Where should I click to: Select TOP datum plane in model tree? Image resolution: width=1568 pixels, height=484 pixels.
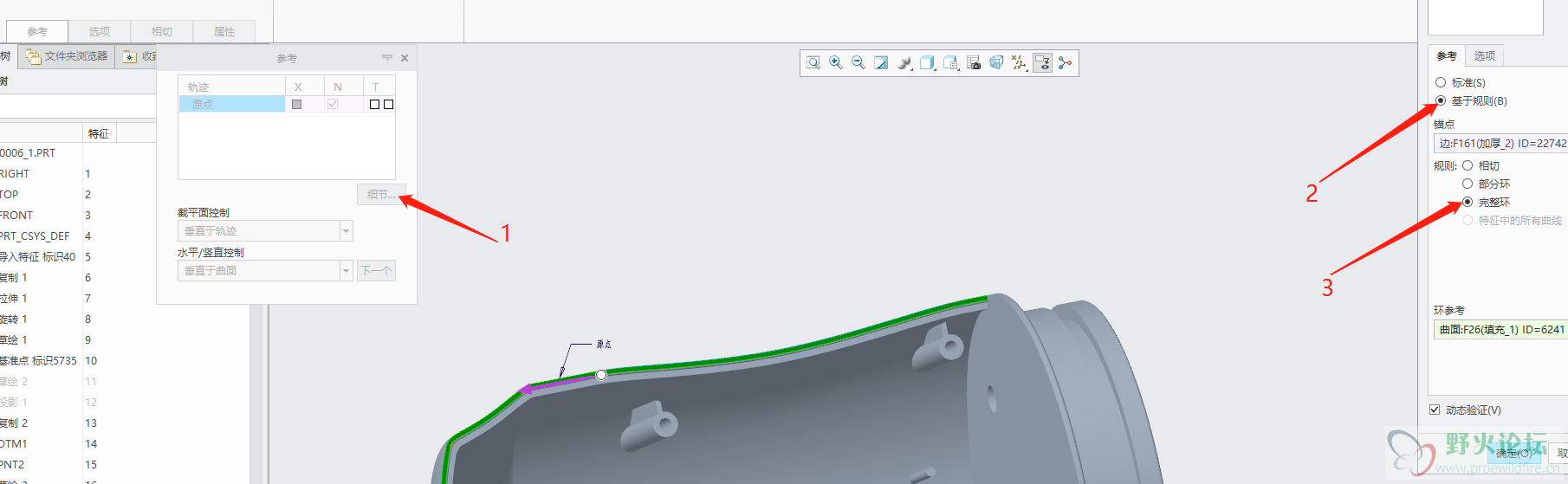(9, 194)
